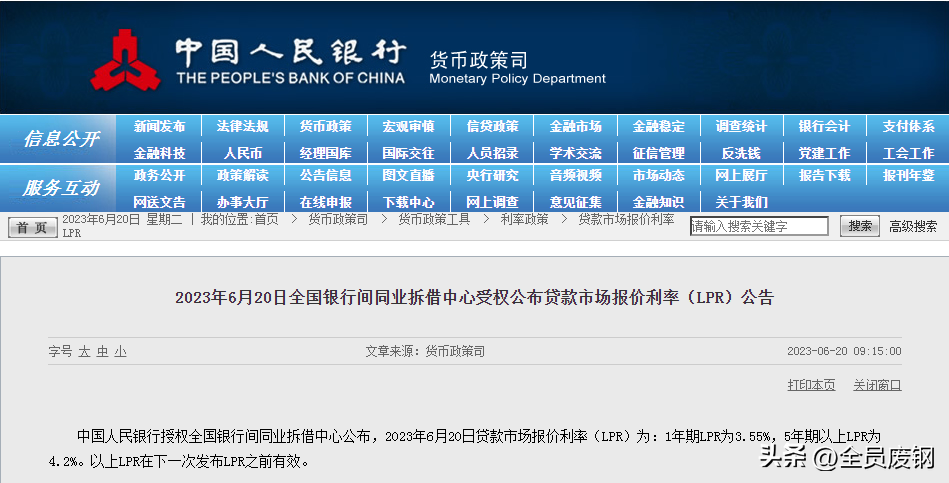Select the 工会工作 menu item

908,153
